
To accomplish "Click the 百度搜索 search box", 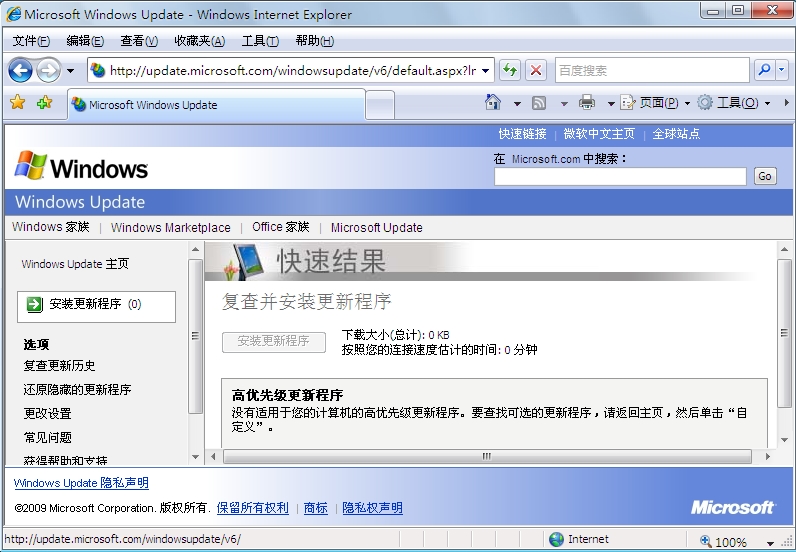I will (652, 70).
